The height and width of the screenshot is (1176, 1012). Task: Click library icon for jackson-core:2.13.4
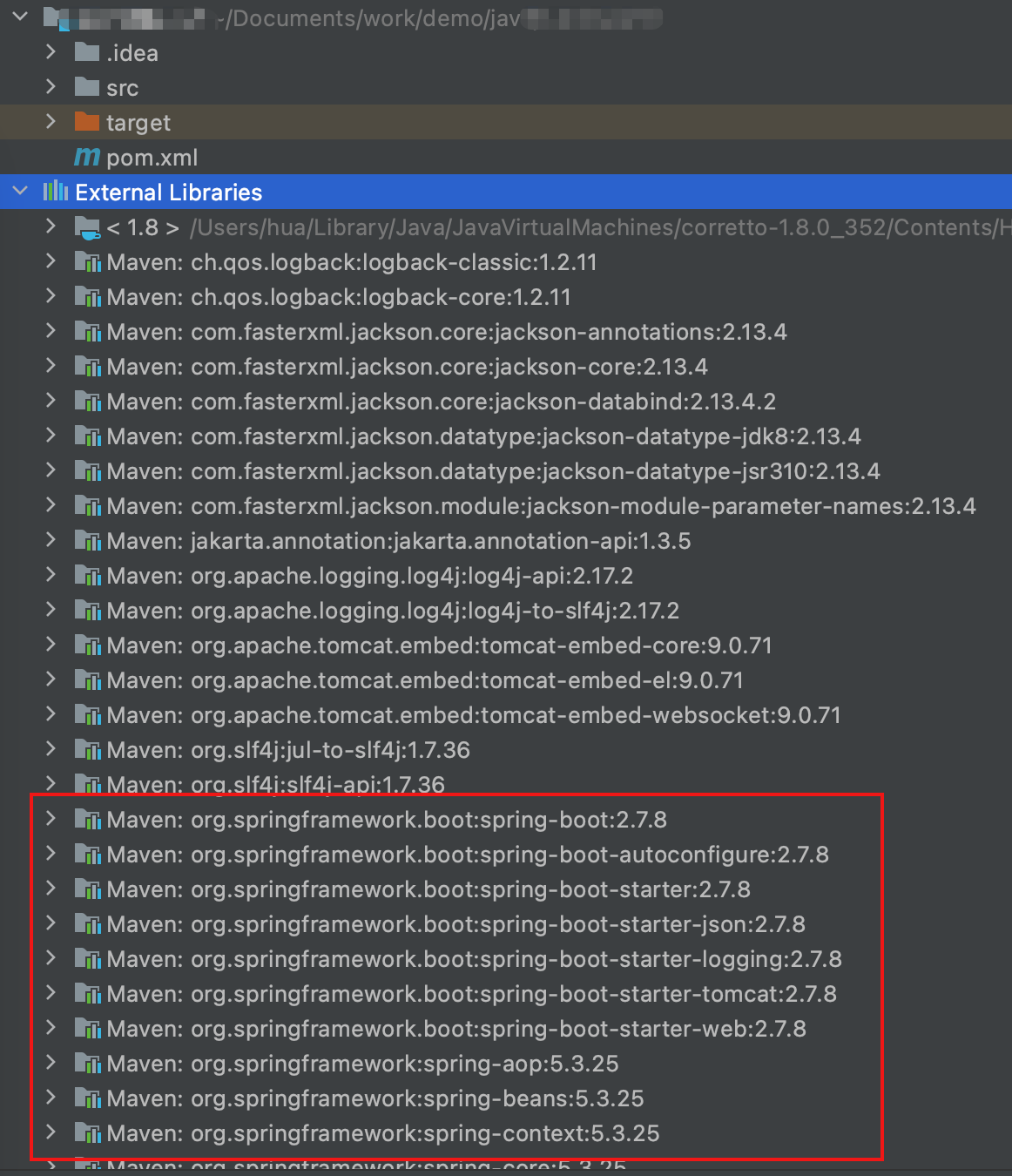(88, 367)
